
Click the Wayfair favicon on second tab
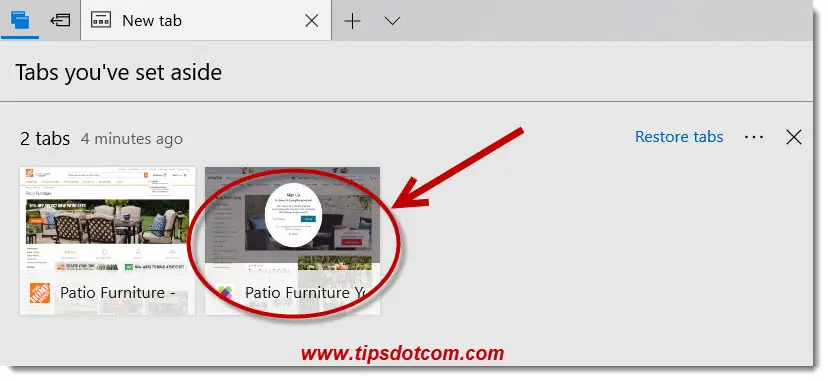pyautogui.click(x=225, y=293)
